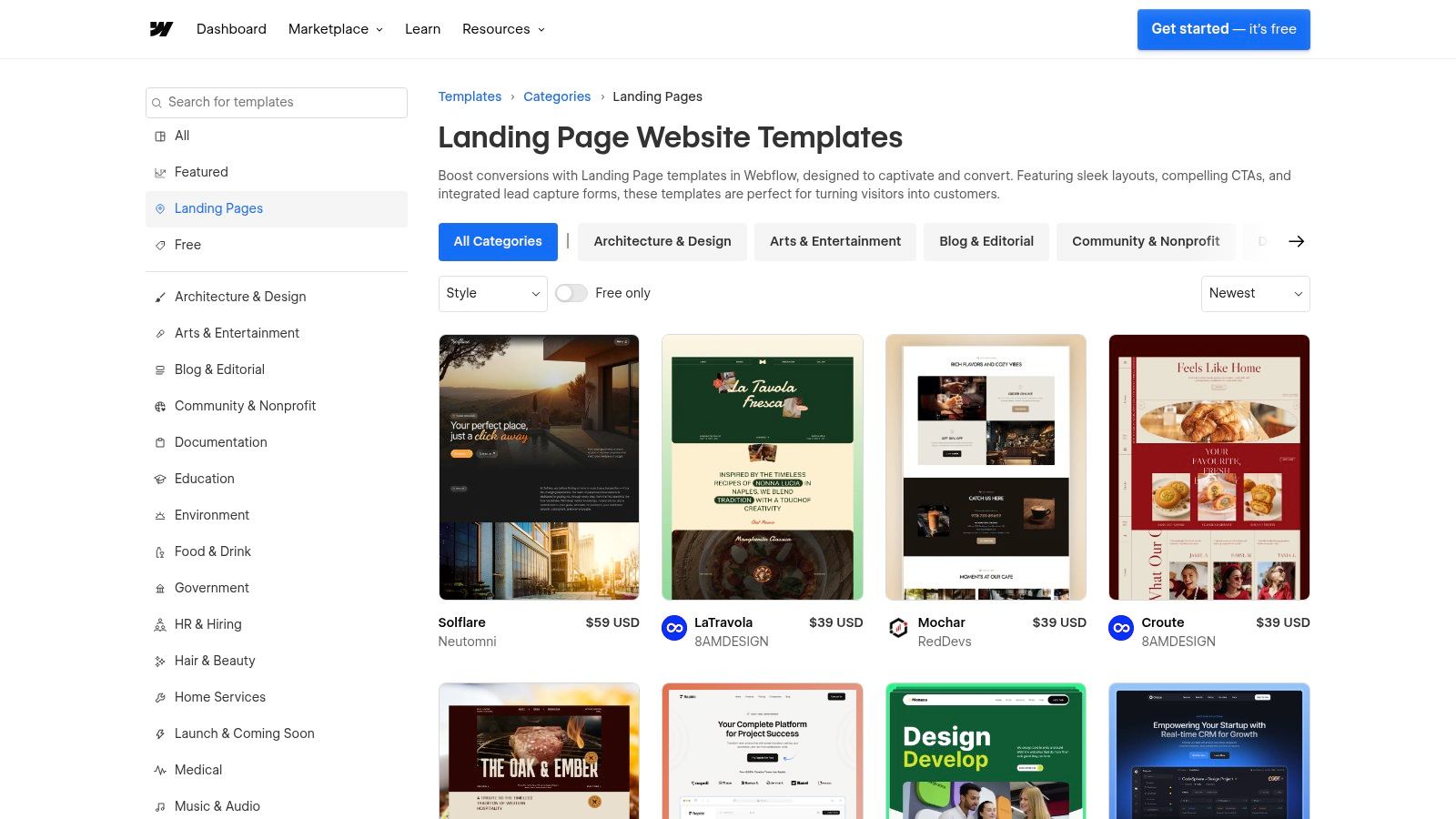The width and height of the screenshot is (1456, 819).
Task: Click the Landing Page Website Templates heading
Action: pyautogui.click(x=670, y=137)
